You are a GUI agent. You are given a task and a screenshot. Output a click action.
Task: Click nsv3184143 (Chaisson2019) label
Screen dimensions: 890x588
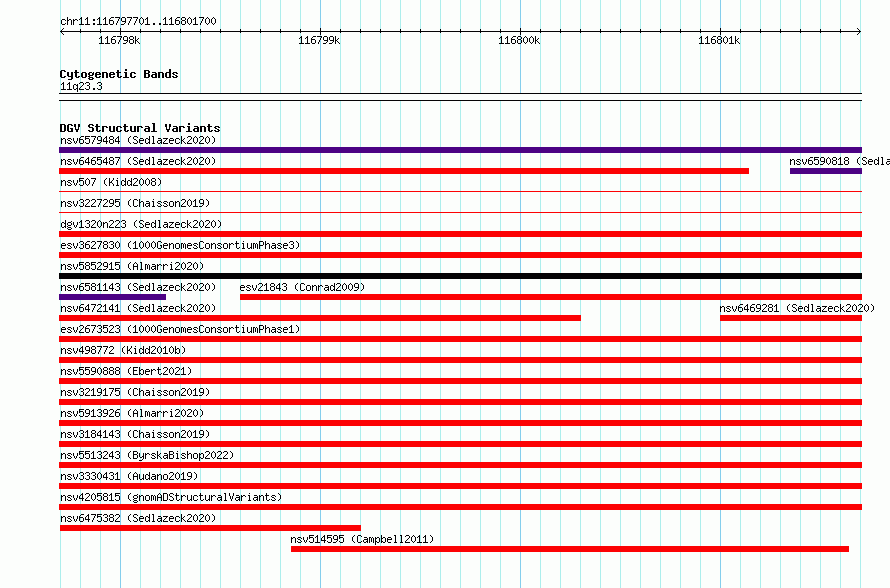pyautogui.click(x=135, y=434)
